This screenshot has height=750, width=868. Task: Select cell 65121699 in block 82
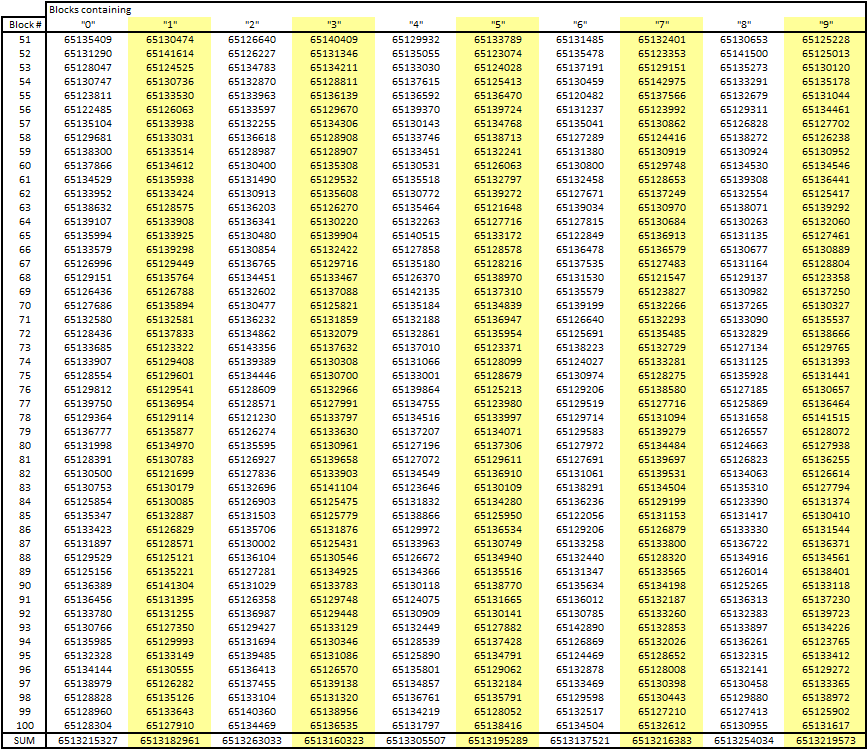170,474
